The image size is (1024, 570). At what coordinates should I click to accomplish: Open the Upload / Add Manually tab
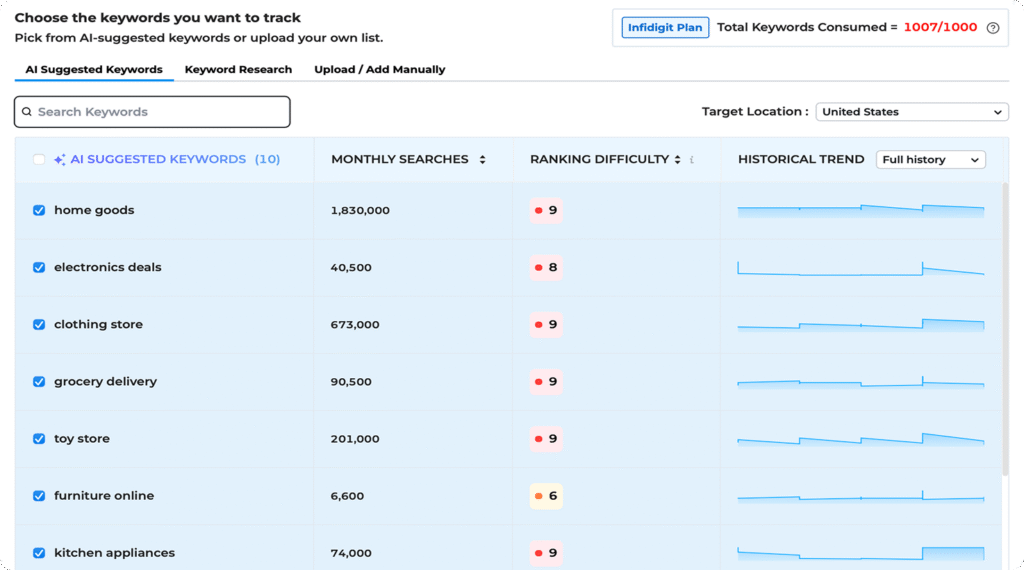[379, 70]
